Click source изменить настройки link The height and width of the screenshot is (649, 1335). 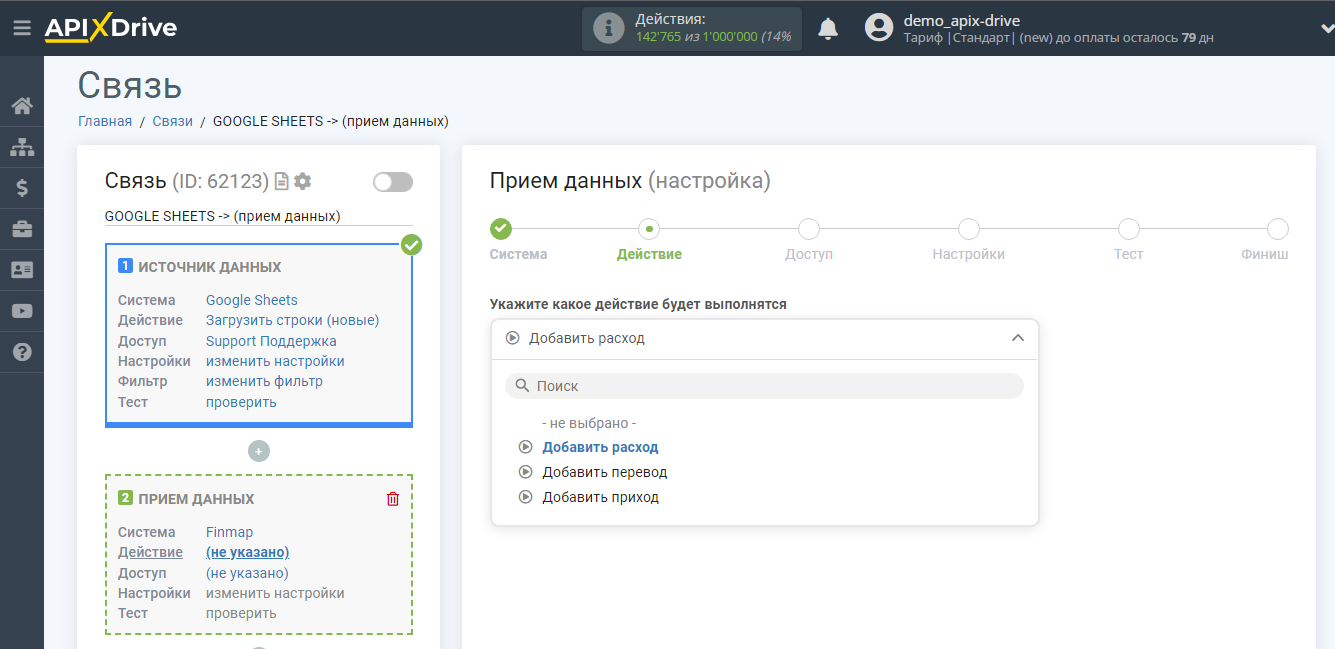[275, 361]
